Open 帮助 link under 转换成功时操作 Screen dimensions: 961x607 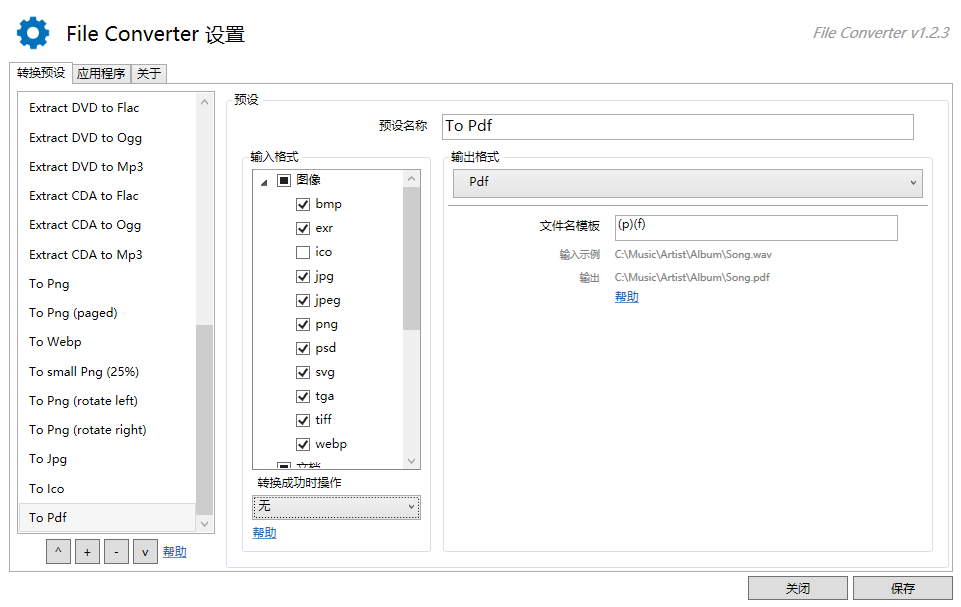(x=265, y=533)
